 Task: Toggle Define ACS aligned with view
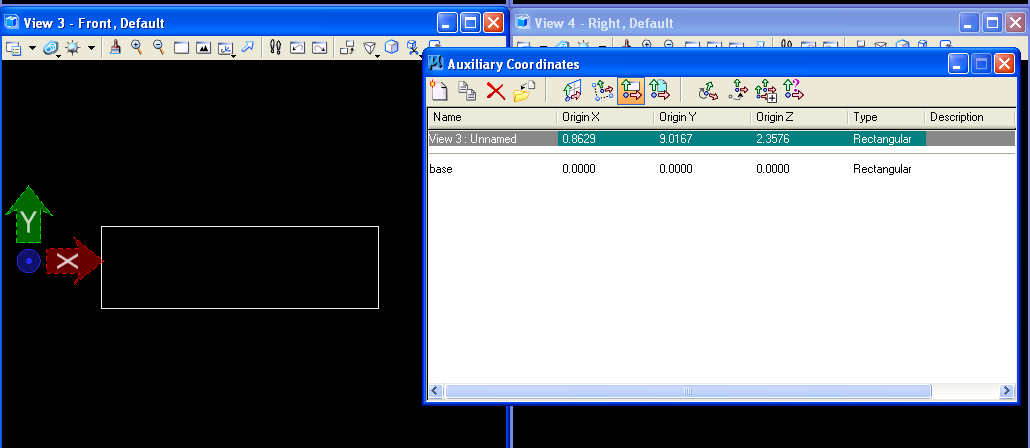click(x=631, y=91)
